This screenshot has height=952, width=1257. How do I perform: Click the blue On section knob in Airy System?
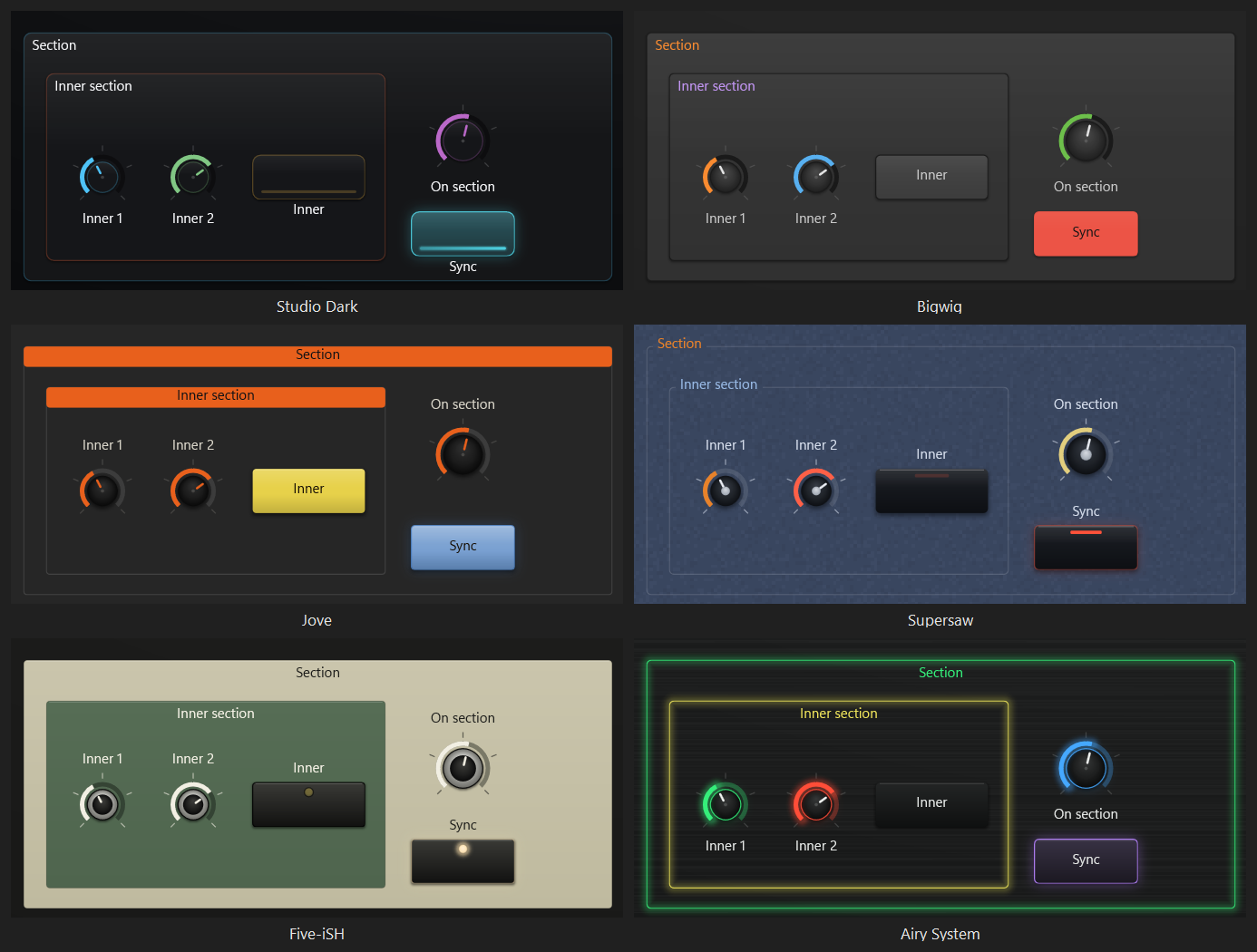pos(1086,767)
